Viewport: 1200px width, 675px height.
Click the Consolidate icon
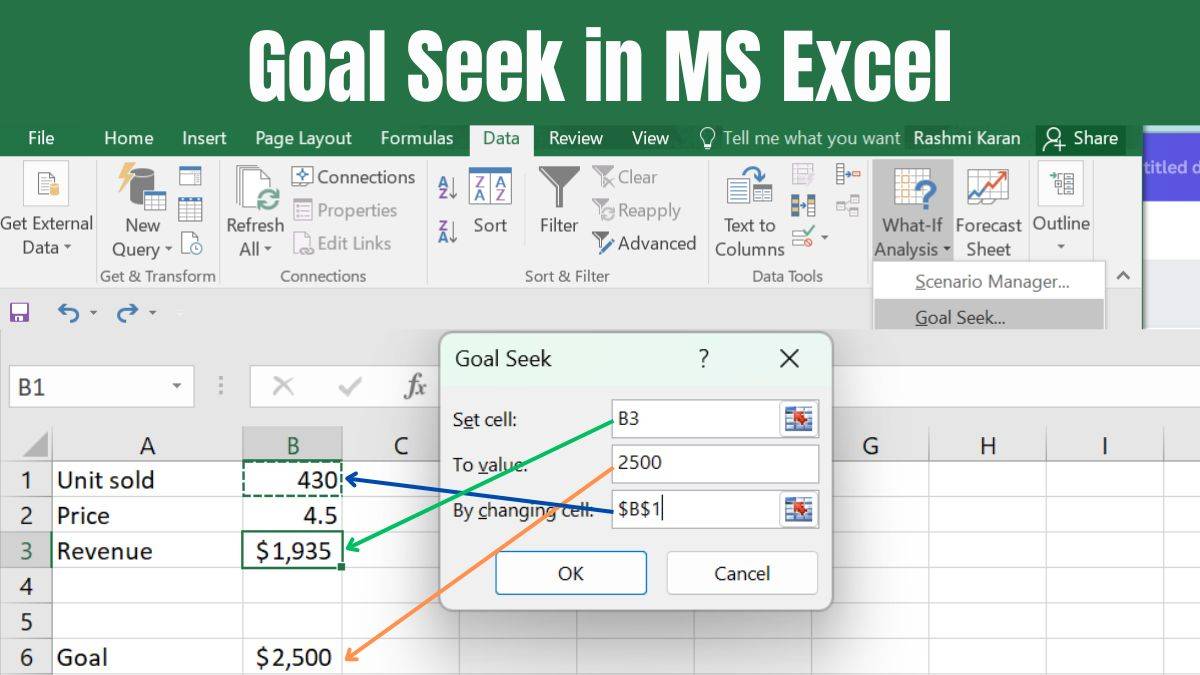[x=848, y=174]
